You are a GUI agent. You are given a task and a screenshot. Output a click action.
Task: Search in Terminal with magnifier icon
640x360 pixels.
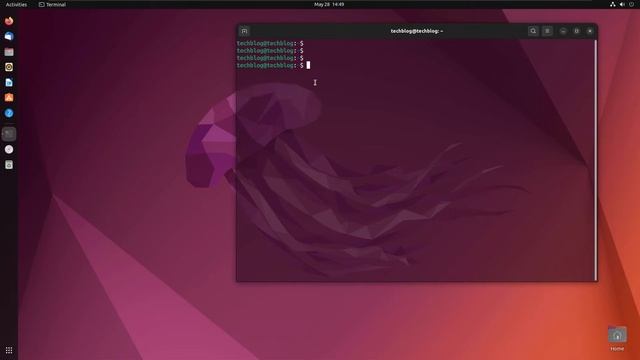click(x=533, y=31)
